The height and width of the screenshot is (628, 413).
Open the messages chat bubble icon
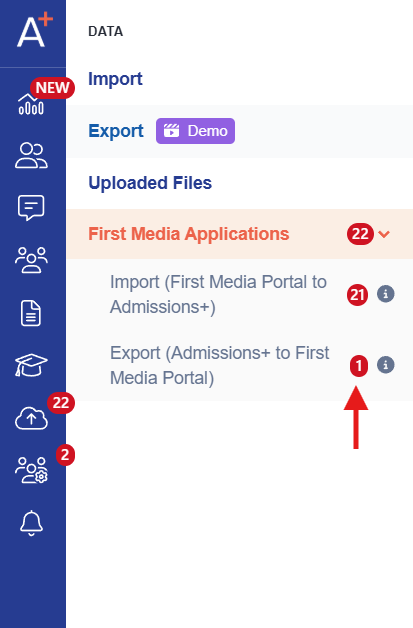(31, 207)
